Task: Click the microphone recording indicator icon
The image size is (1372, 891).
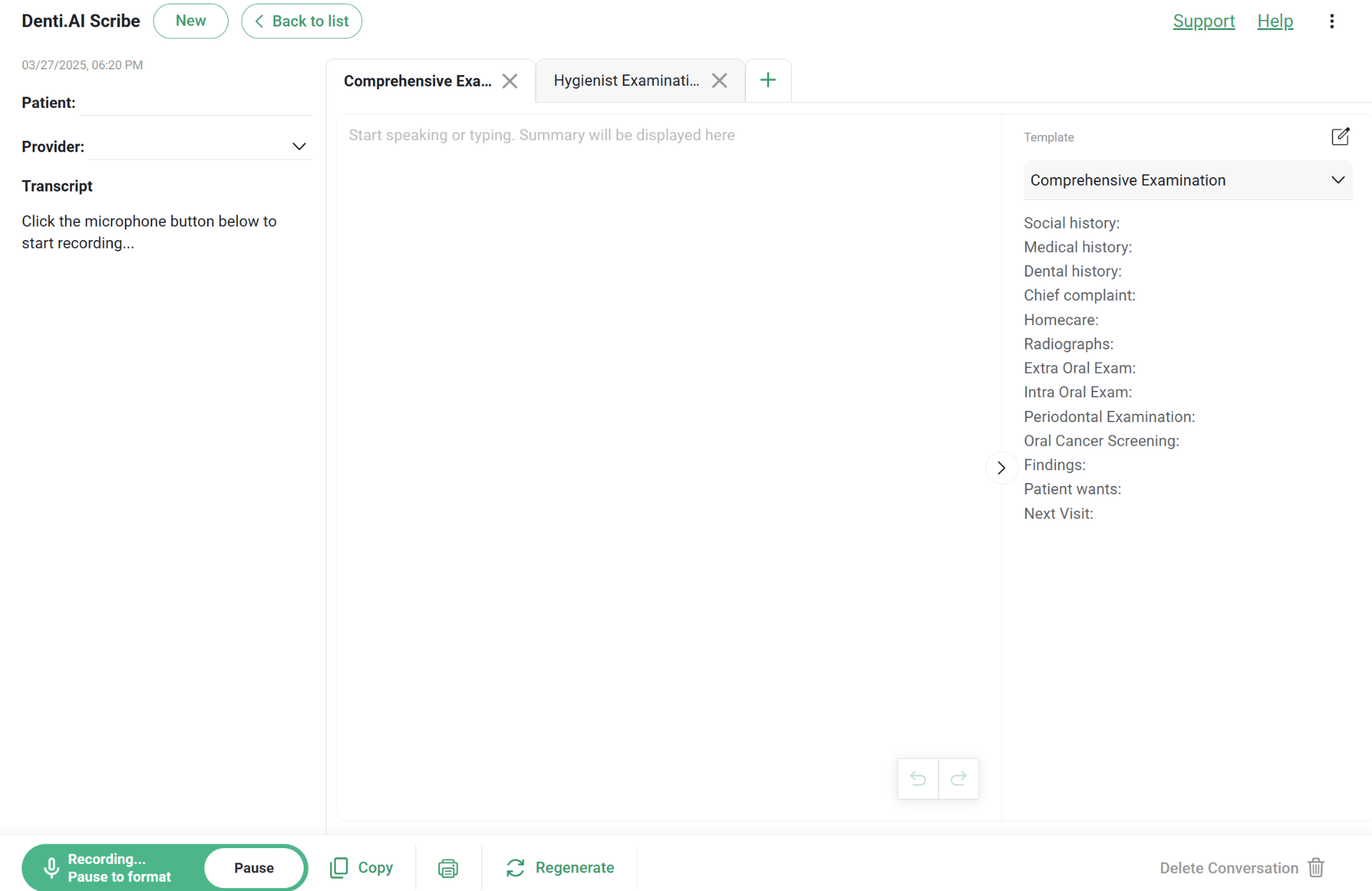Action: tap(50, 867)
